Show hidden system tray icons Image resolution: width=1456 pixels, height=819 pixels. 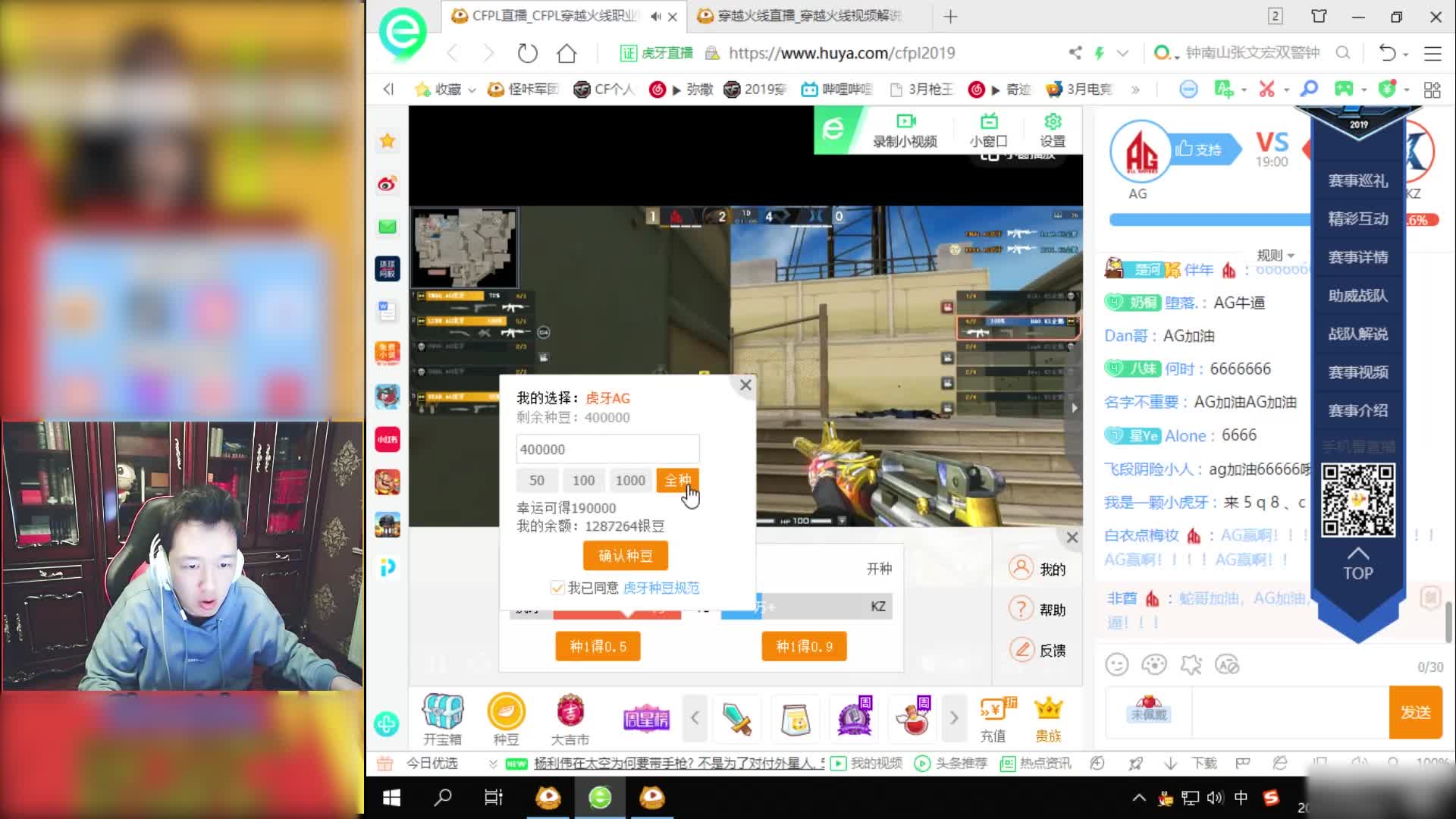click(1139, 798)
